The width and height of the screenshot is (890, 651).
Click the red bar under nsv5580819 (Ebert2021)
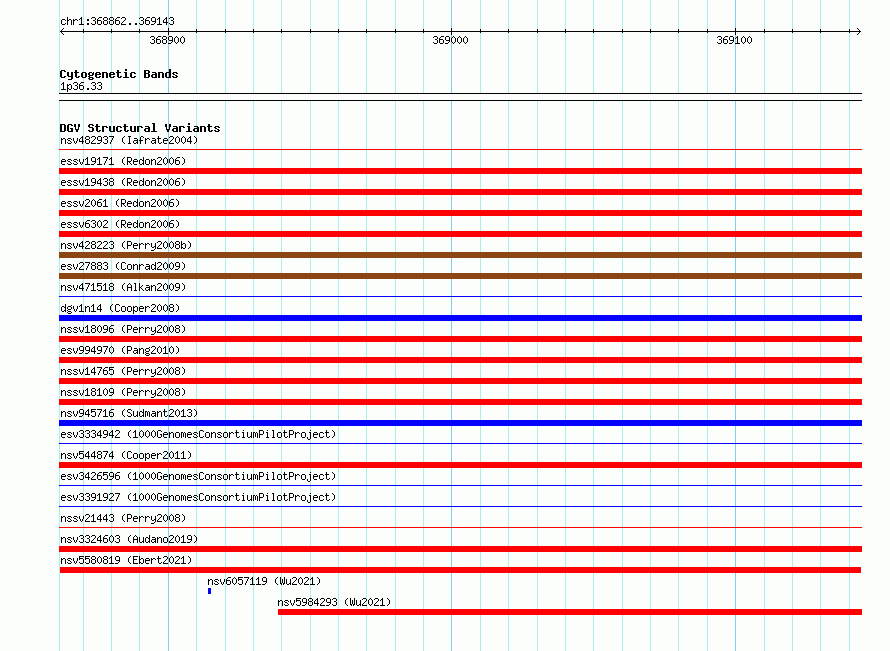(460, 570)
